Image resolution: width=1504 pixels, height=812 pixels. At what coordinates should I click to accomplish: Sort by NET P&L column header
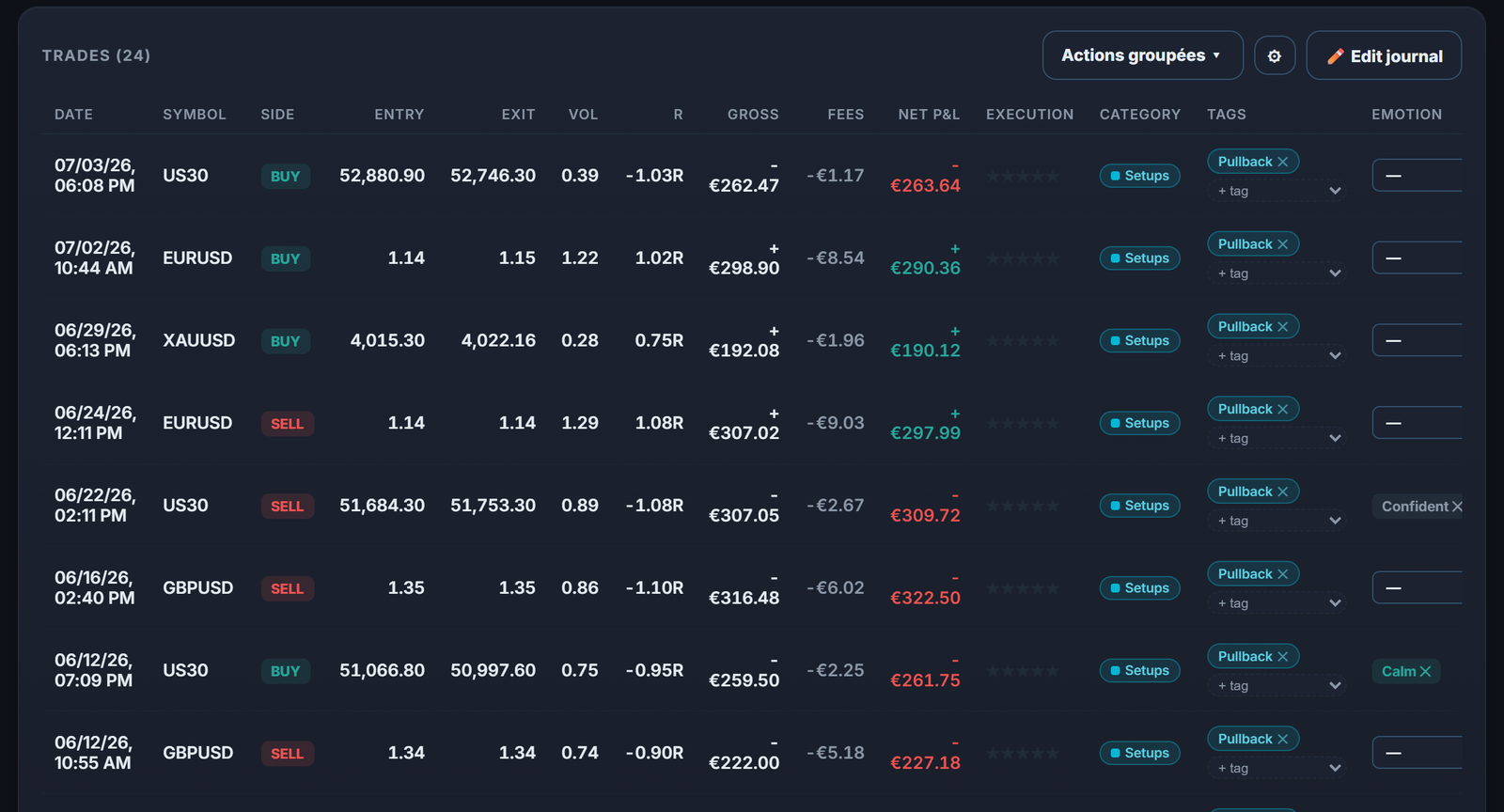click(x=929, y=115)
